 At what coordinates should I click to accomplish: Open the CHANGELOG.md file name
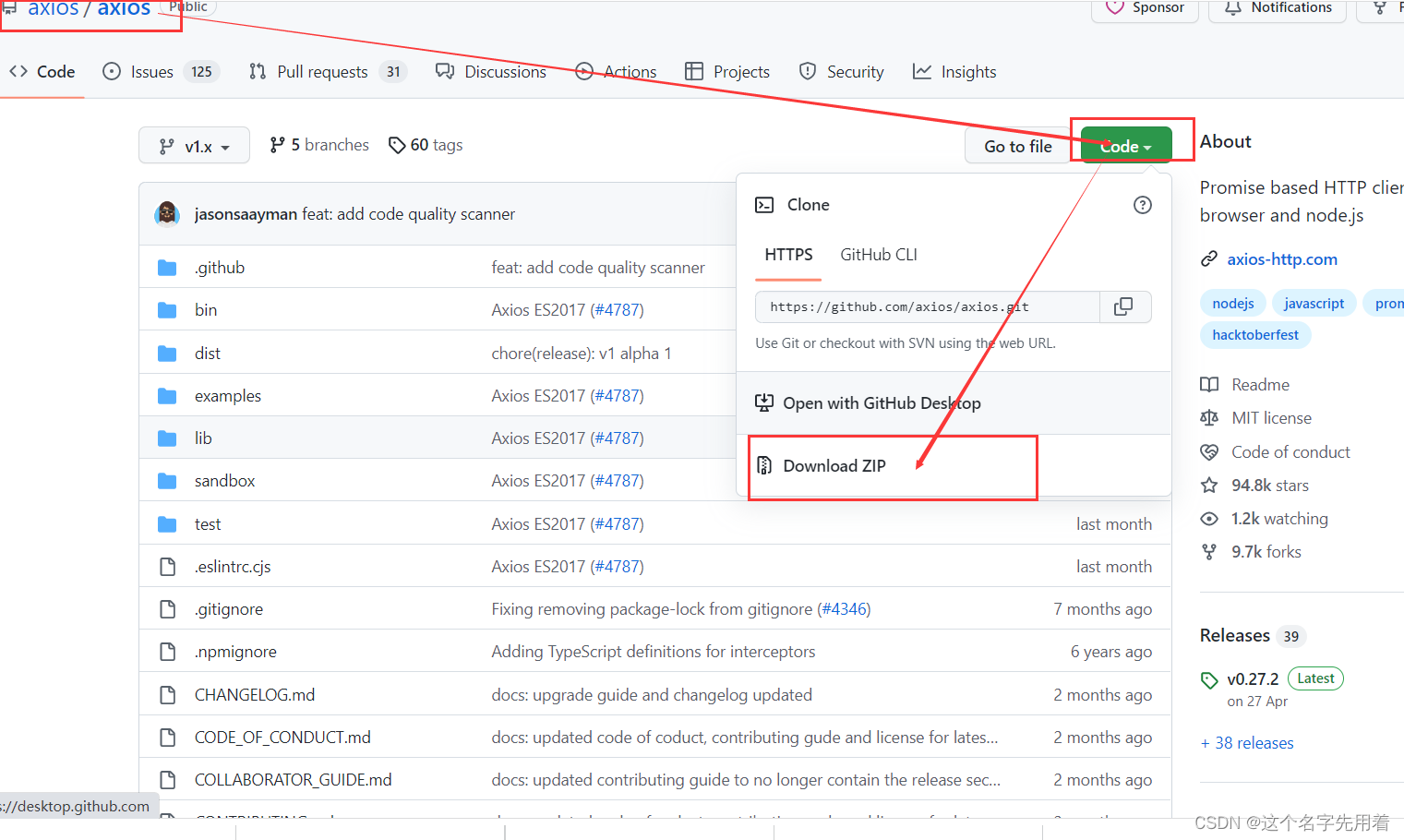click(255, 695)
